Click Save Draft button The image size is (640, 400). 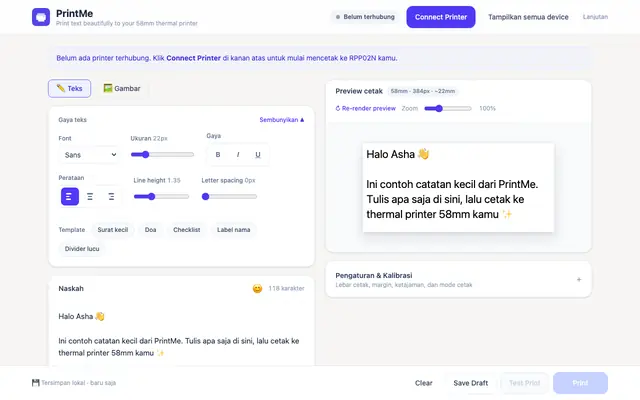471,383
